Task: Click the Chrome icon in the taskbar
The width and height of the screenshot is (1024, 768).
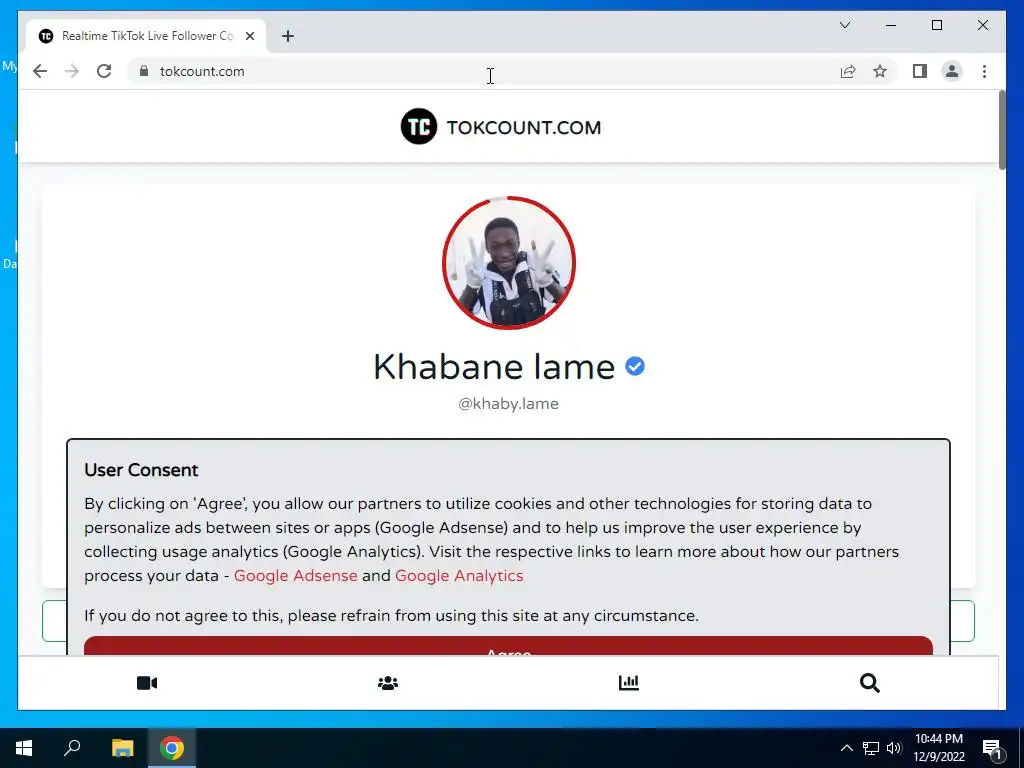Action: pos(172,748)
